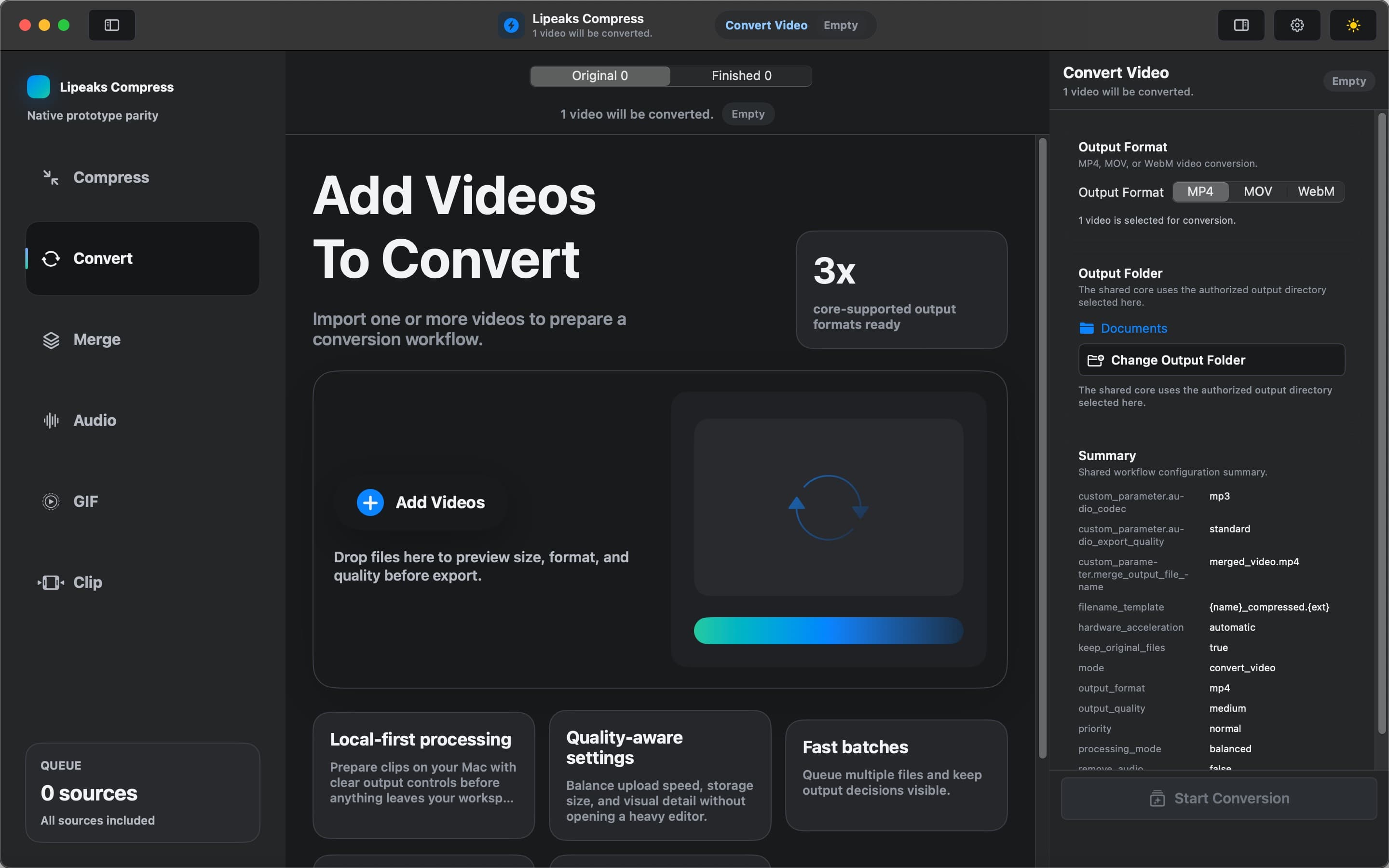Screen dimensions: 1389x868
Task: Click the Quality-aware settings card
Action: click(659, 775)
